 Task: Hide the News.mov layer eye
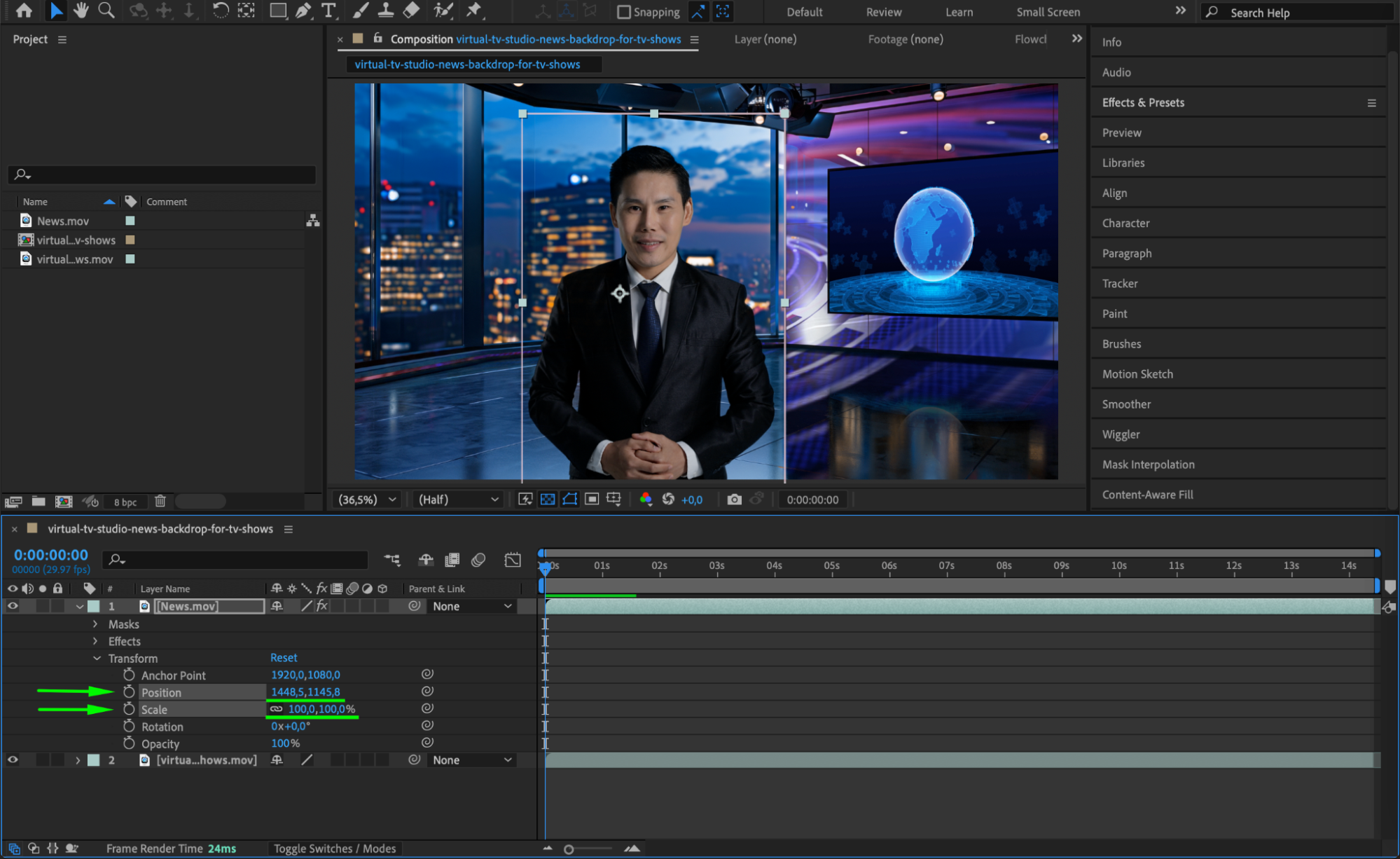(13, 606)
